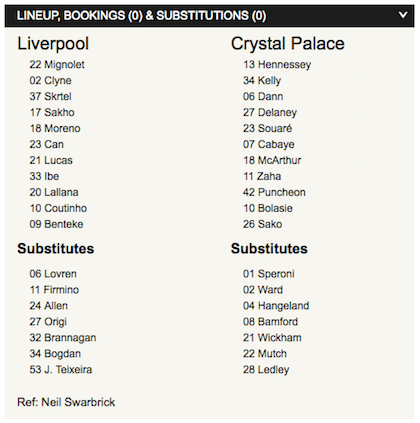Click the Lineup, Bookings & Substitutions header
Viewport: 420px width, 423px height.
[209, 16]
